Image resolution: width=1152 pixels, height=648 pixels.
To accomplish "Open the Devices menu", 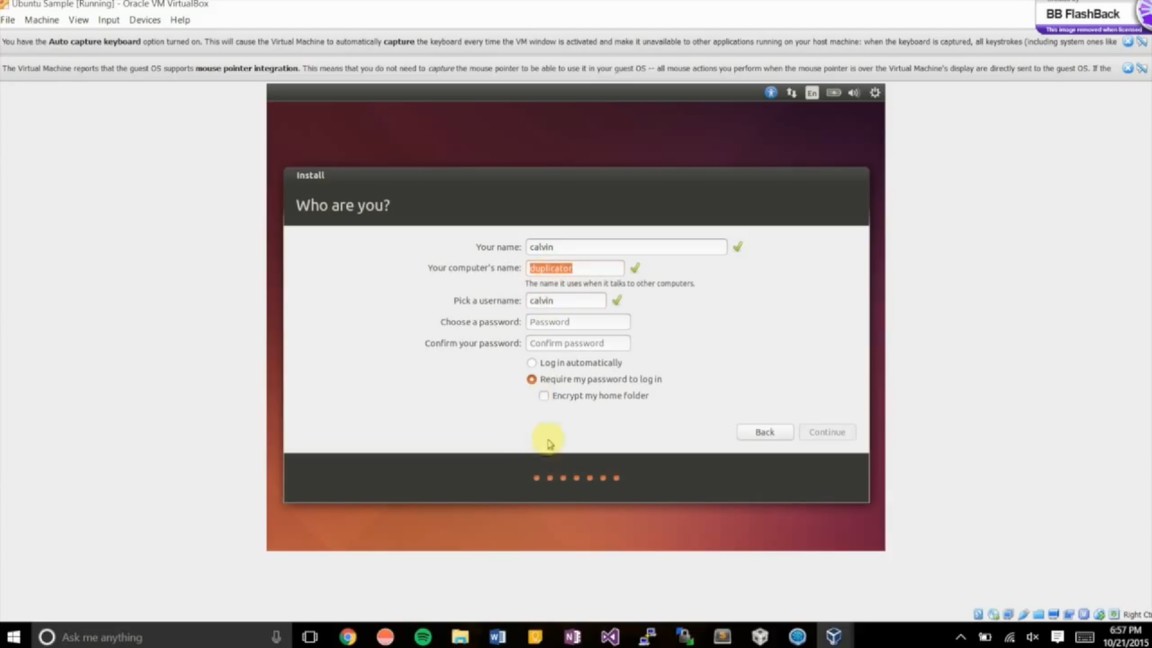I will tap(144, 20).
